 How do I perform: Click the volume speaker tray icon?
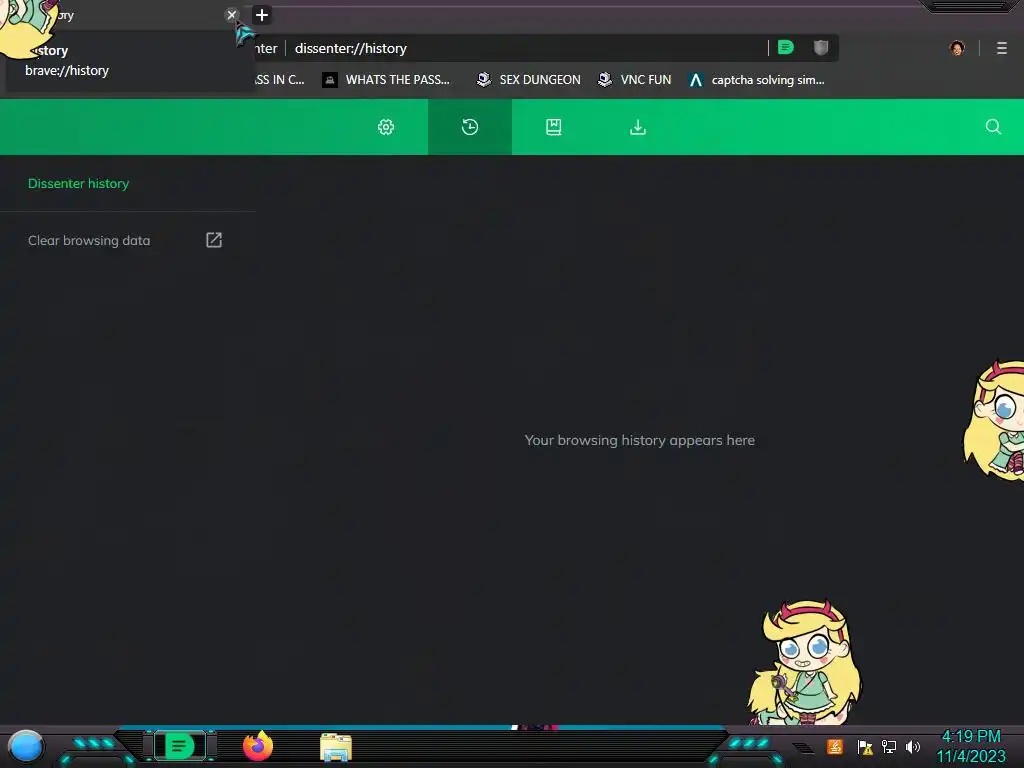(x=913, y=746)
